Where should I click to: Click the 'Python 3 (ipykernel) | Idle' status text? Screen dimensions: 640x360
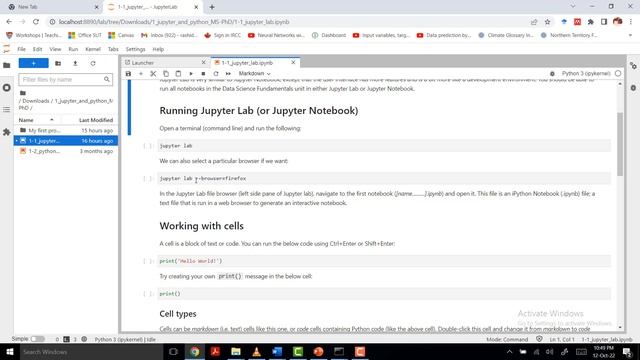(x=125, y=339)
